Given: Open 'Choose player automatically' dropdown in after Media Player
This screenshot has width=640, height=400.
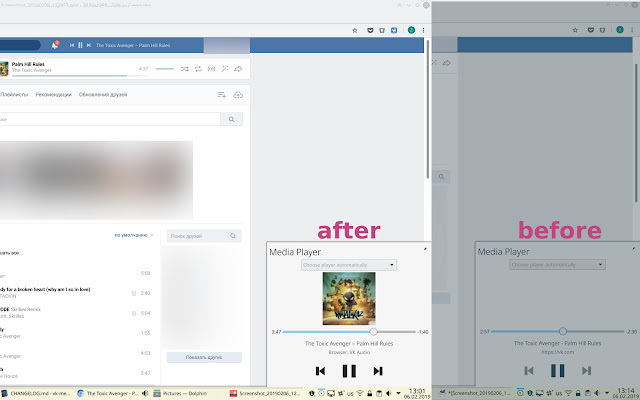Looking at the screenshot, I should pos(349,265).
